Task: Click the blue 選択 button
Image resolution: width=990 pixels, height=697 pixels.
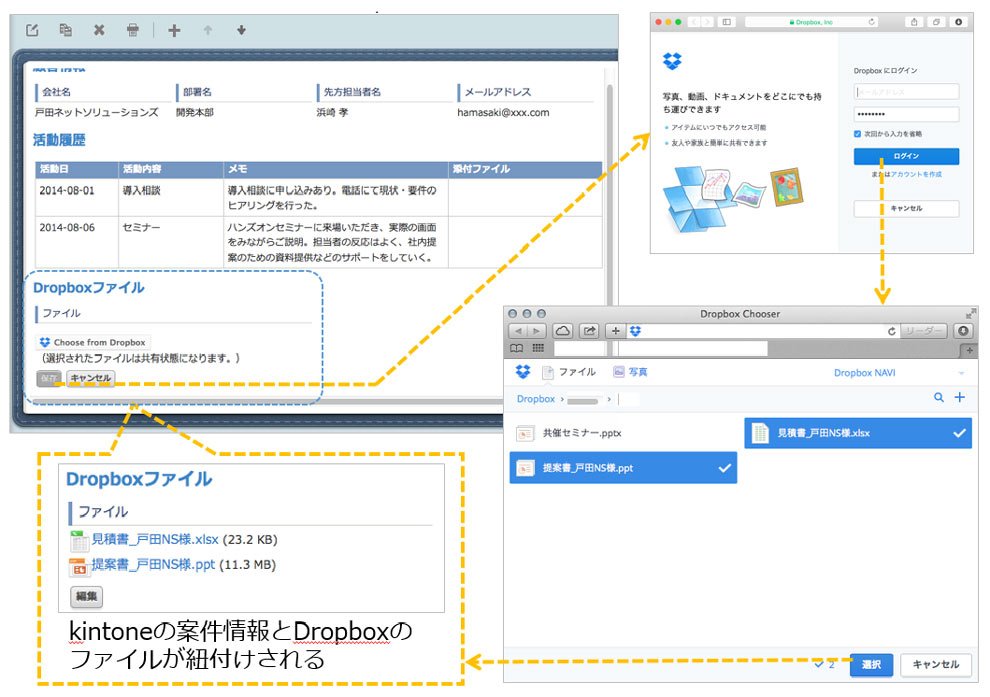Action: pos(871,664)
